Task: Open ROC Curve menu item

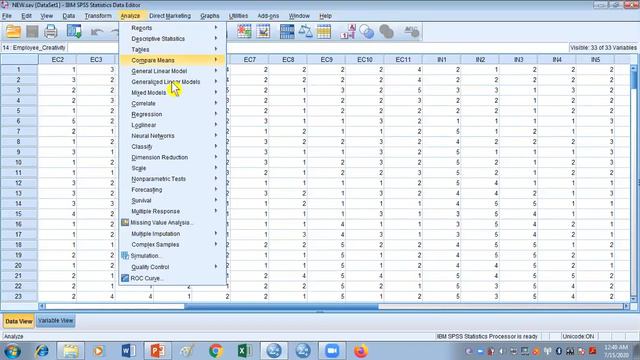Action: click(173, 278)
